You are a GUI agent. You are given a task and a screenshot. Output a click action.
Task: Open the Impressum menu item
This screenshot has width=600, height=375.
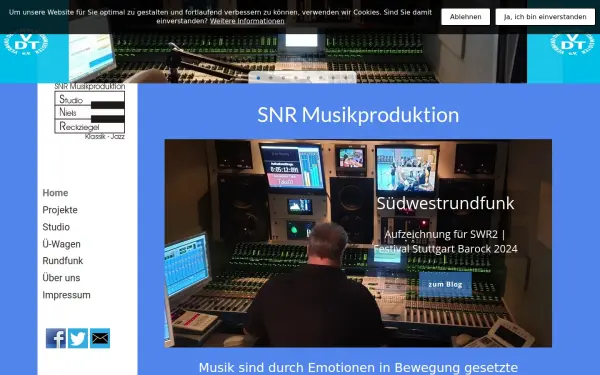(66, 295)
